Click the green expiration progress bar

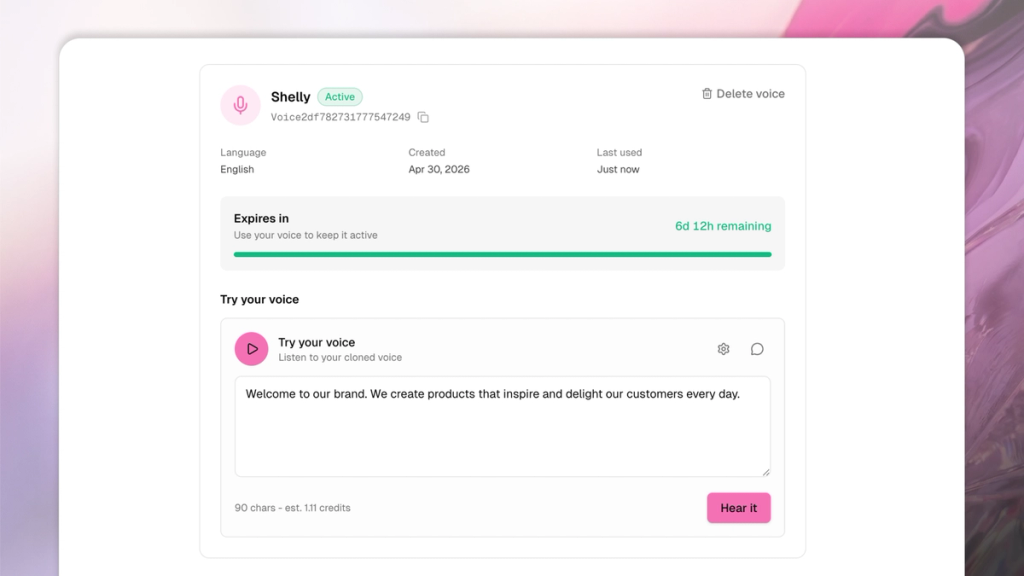click(503, 254)
